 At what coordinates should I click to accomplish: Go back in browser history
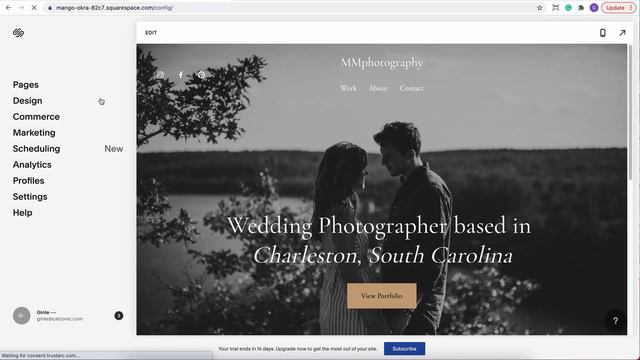point(8,8)
